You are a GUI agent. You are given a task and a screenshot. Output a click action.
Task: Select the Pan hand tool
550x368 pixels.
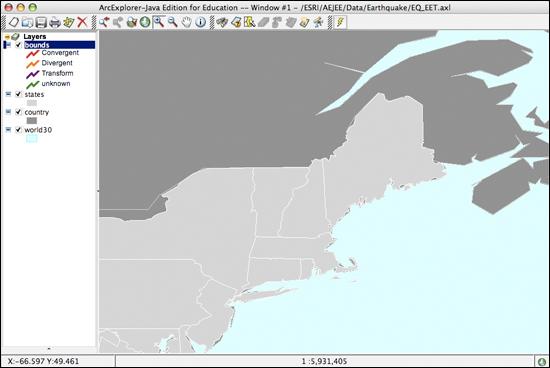(x=186, y=22)
